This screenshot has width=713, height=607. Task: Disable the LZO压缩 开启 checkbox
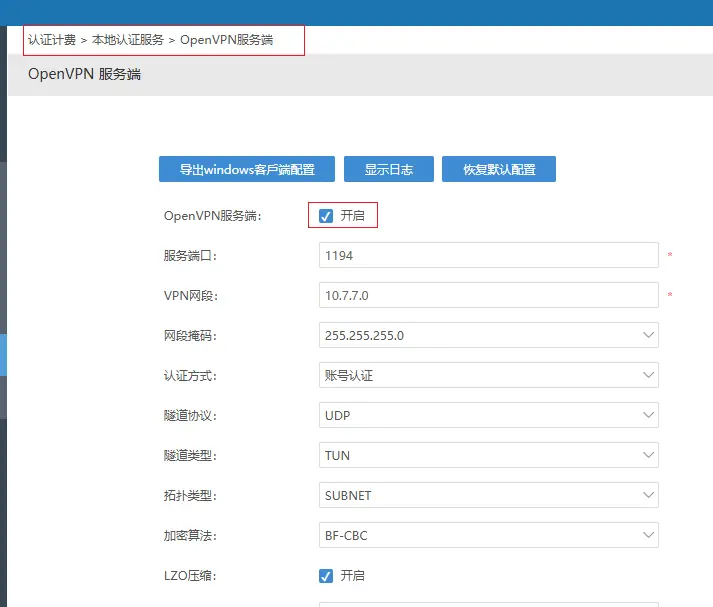[x=326, y=576]
